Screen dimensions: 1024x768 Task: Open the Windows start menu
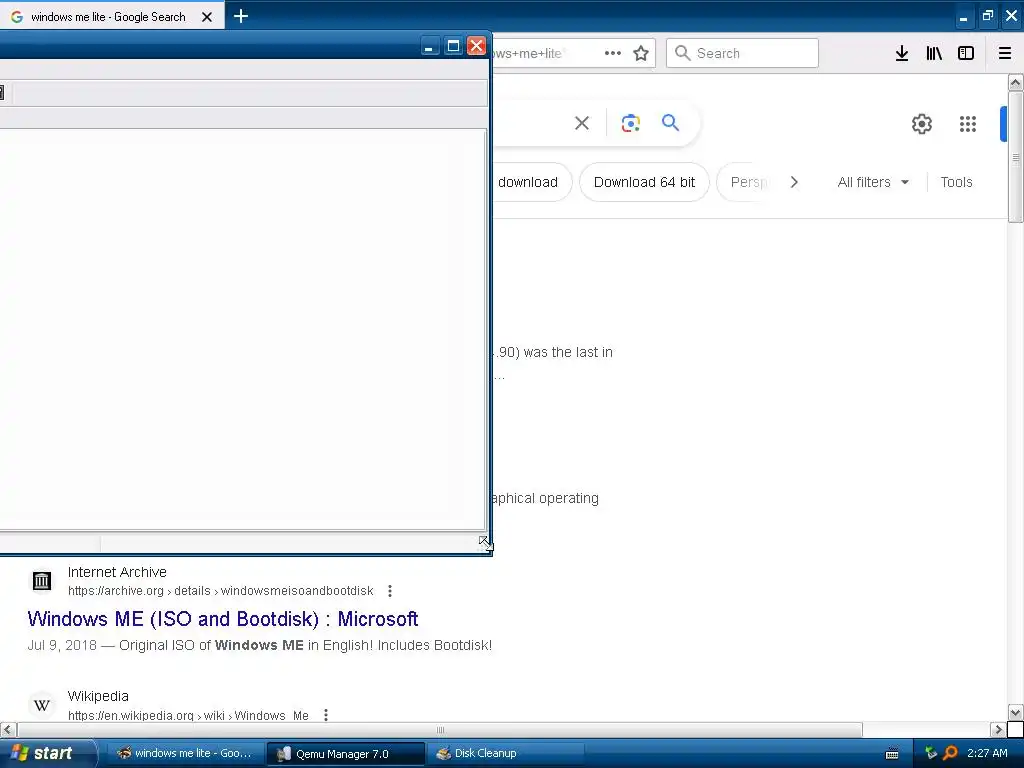pyautogui.click(x=47, y=753)
